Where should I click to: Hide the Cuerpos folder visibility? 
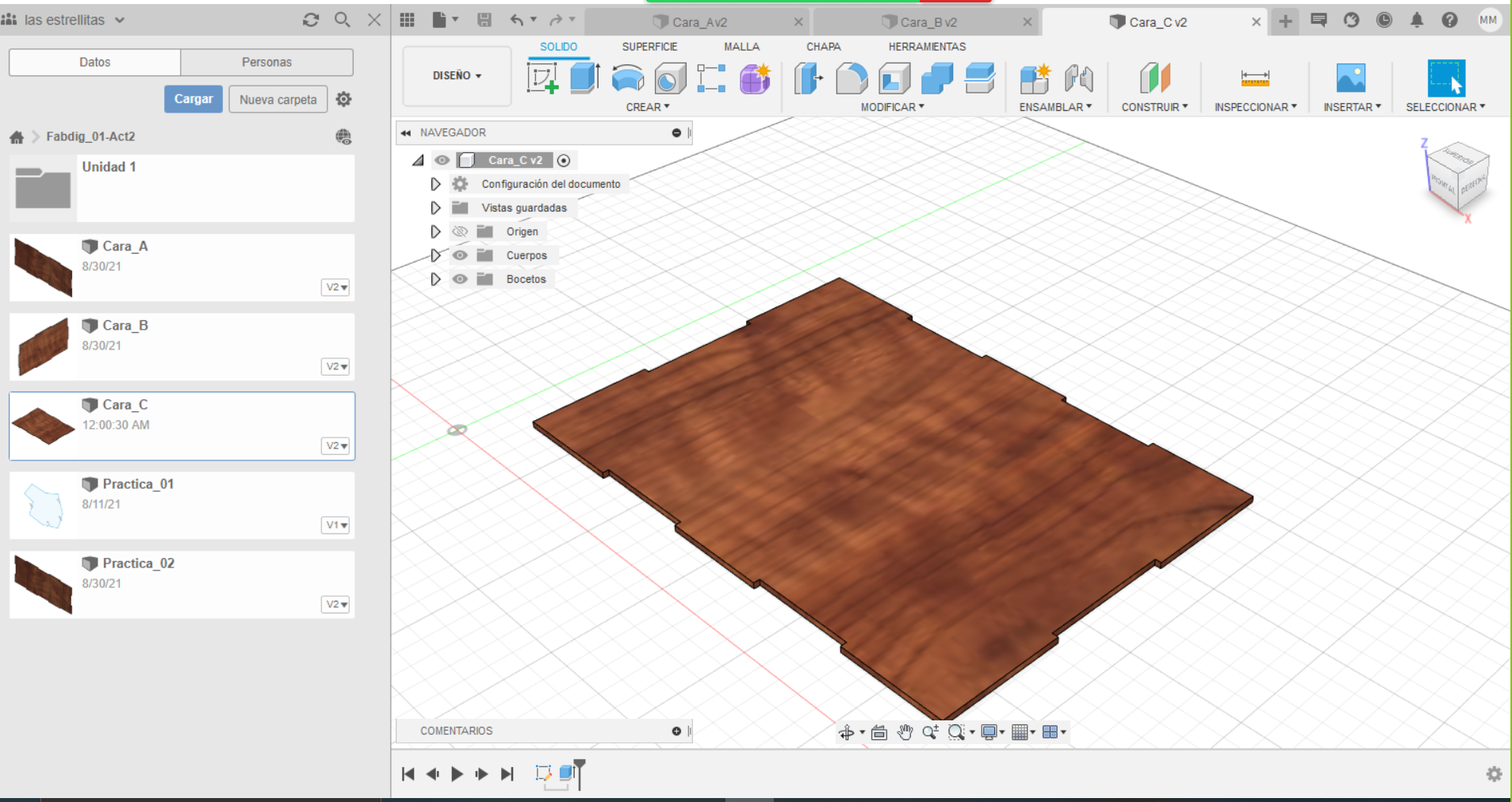point(460,255)
